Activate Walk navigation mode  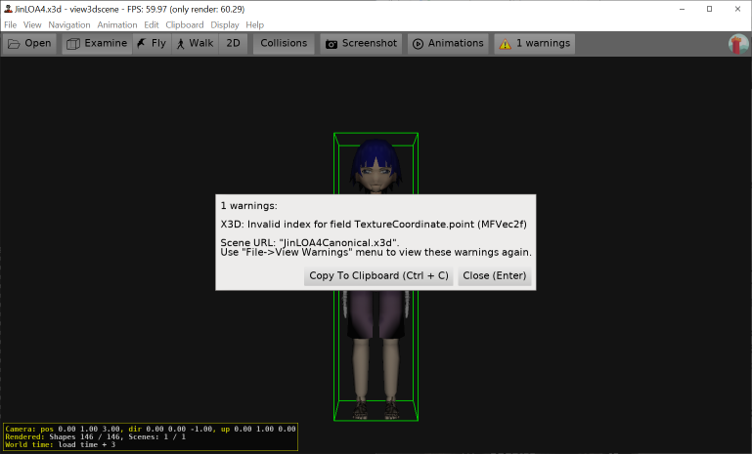point(194,44)
